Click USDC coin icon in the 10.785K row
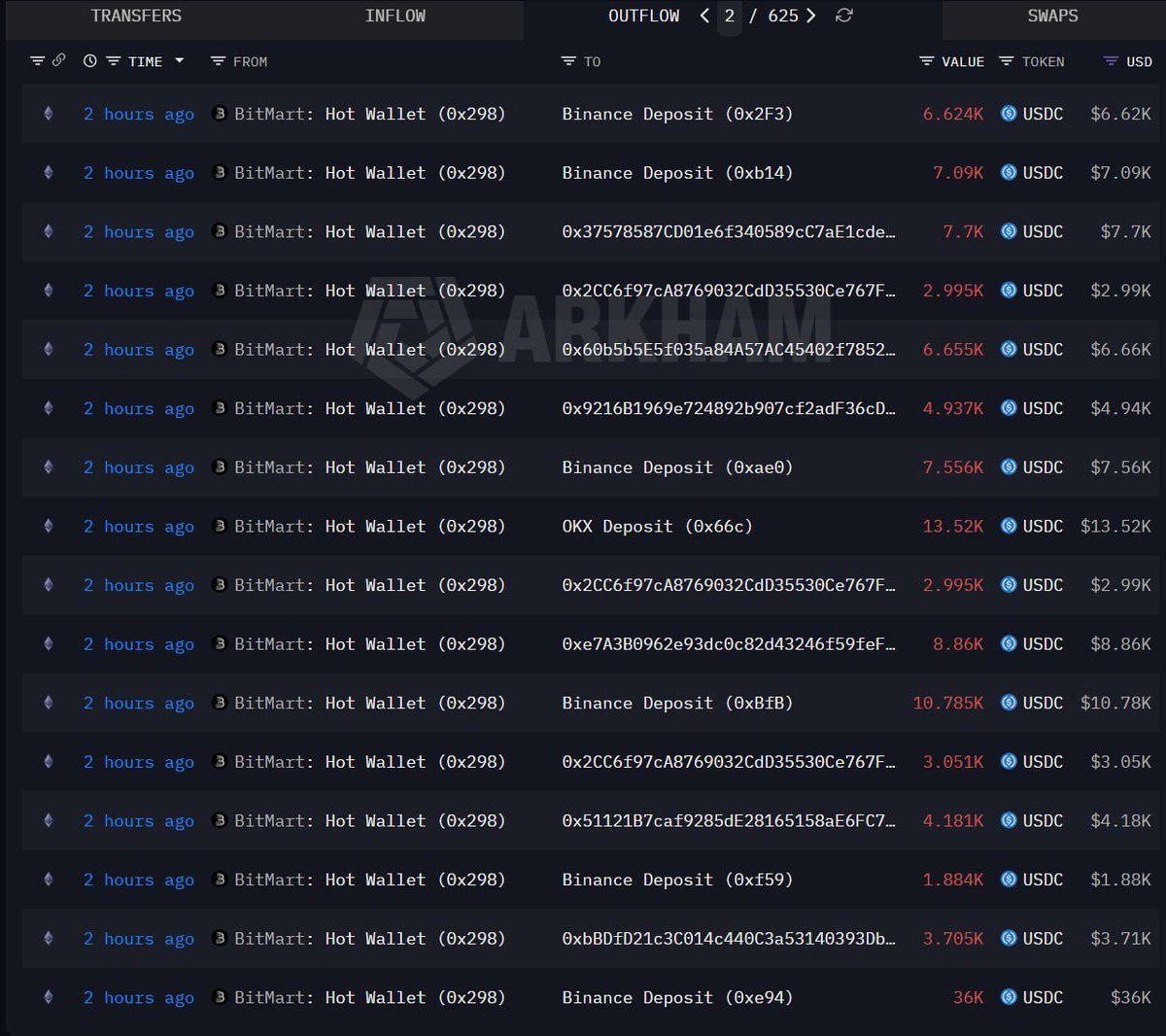The width and height of the screenshot is (1166, 1036). tap(1009, 703)
